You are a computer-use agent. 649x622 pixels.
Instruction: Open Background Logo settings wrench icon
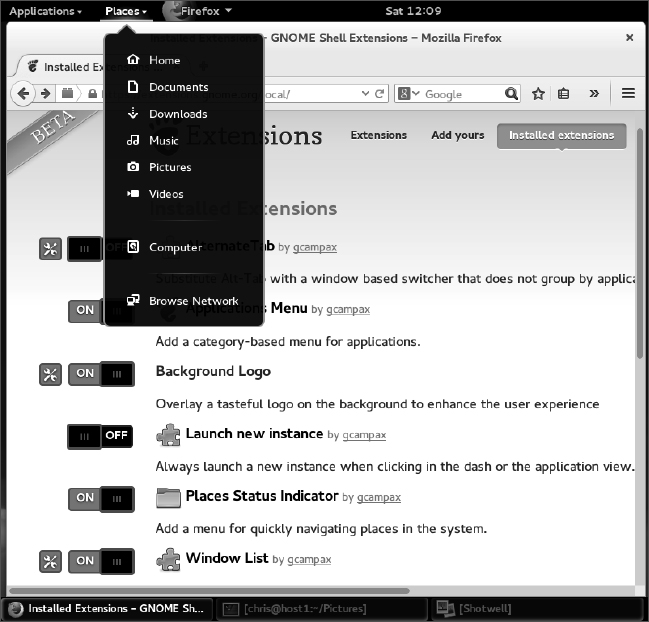point(50,375)
